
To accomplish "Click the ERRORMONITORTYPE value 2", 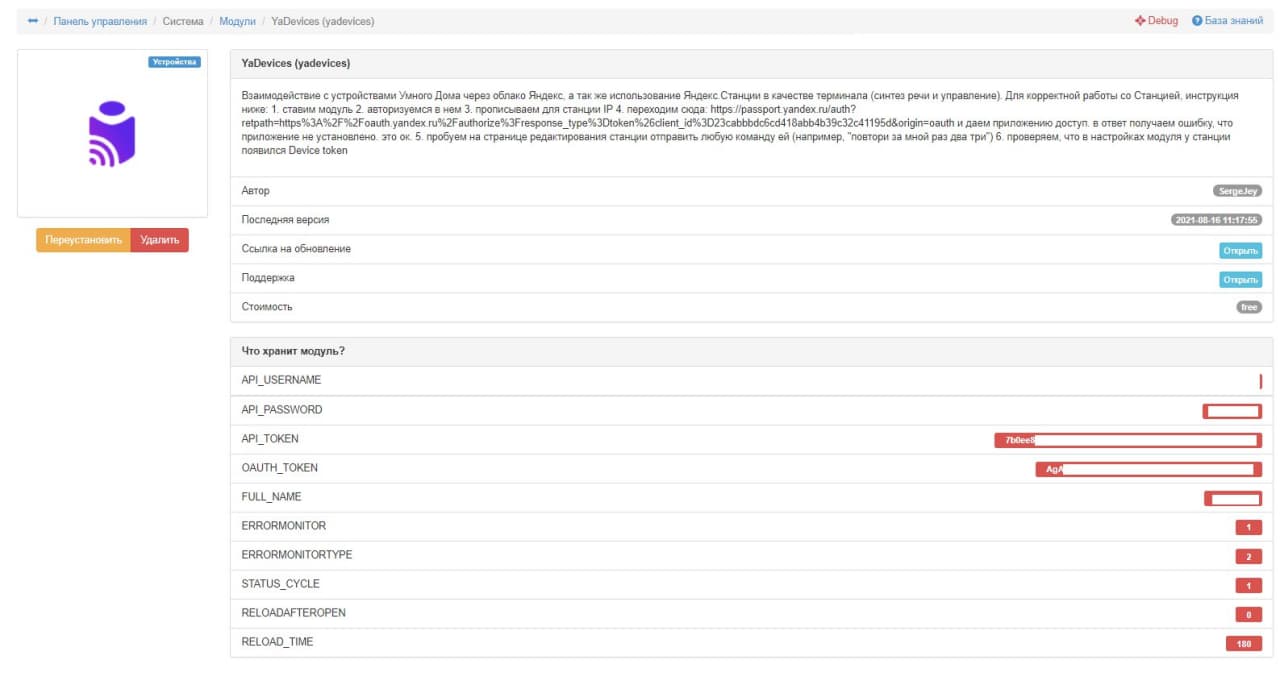I will click(x=1248, y=556).
